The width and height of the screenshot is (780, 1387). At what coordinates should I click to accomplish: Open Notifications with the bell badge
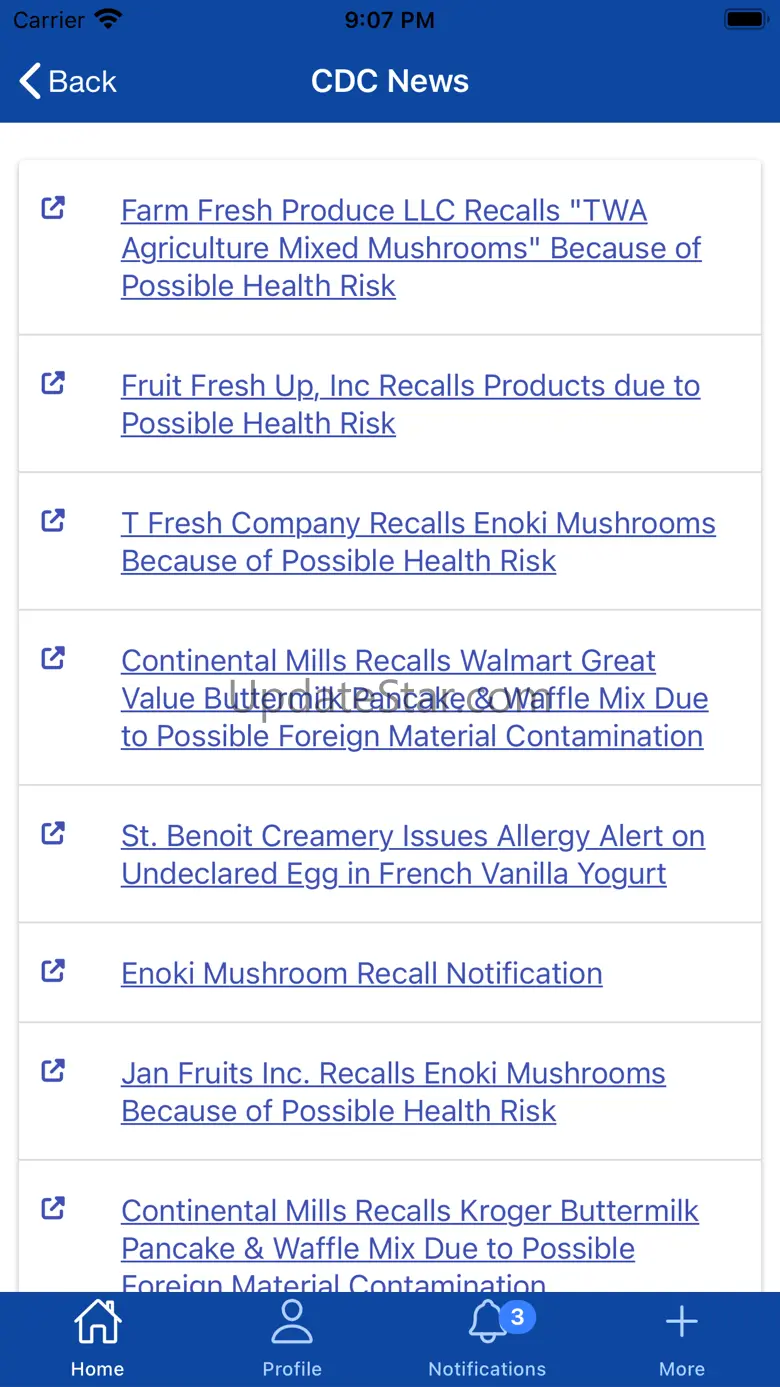(x=487, y=1338)
